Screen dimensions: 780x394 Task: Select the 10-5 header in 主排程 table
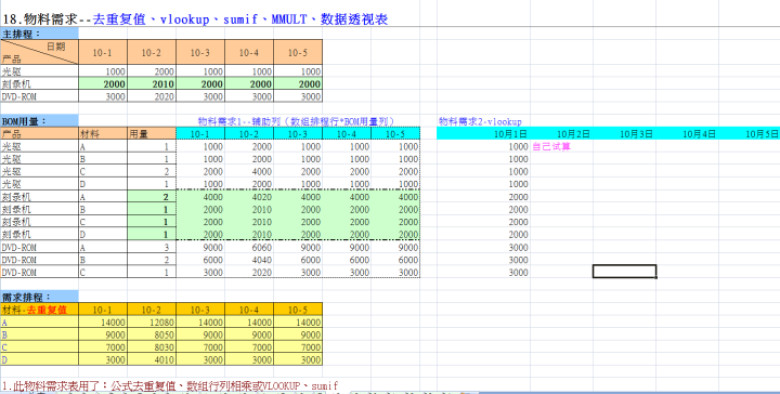[297, 52]
